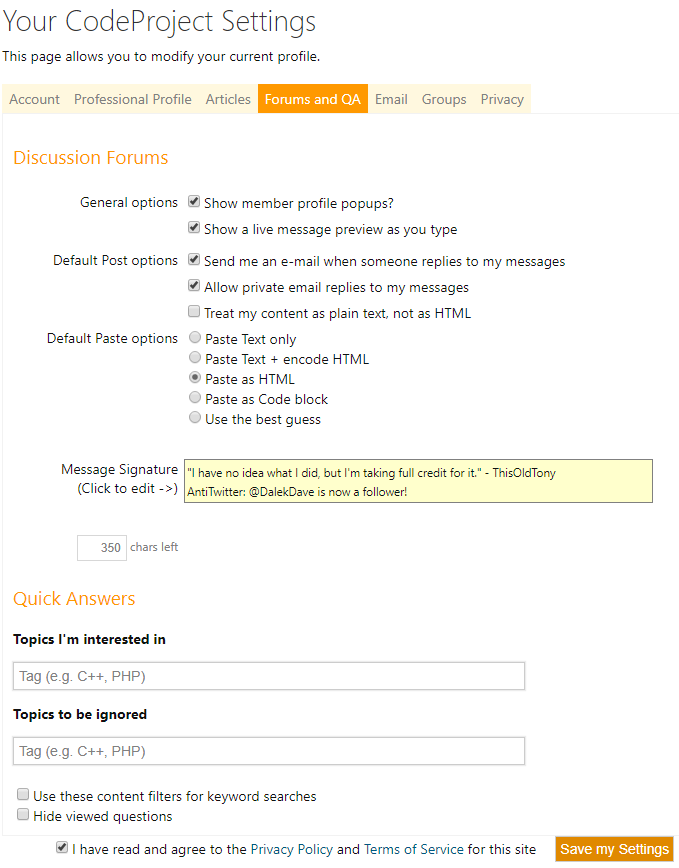Click the Quick Answers heading
Screen dimensions: 679x868
coord(74,599)
